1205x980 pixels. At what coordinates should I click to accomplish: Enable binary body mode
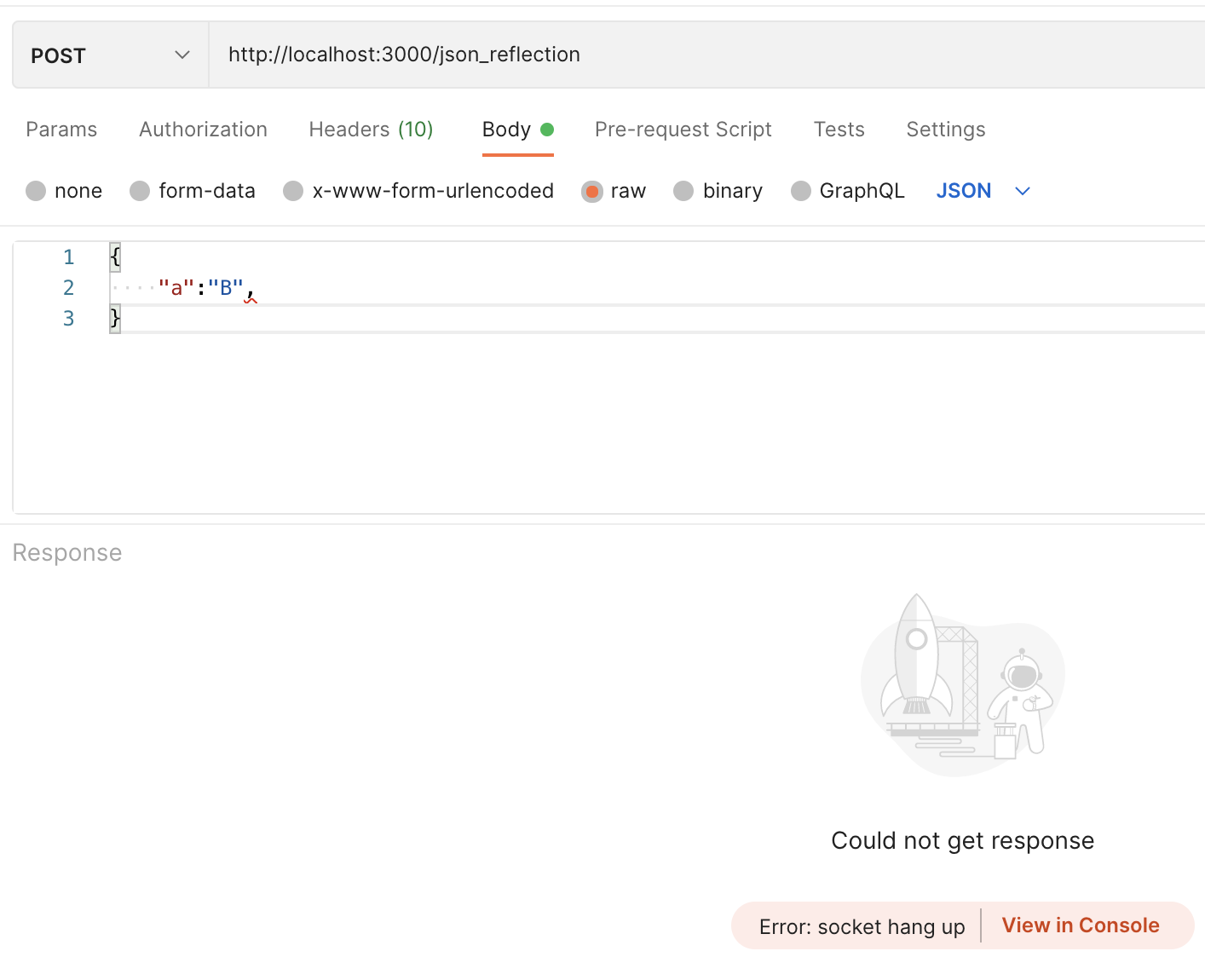(683, 191)
